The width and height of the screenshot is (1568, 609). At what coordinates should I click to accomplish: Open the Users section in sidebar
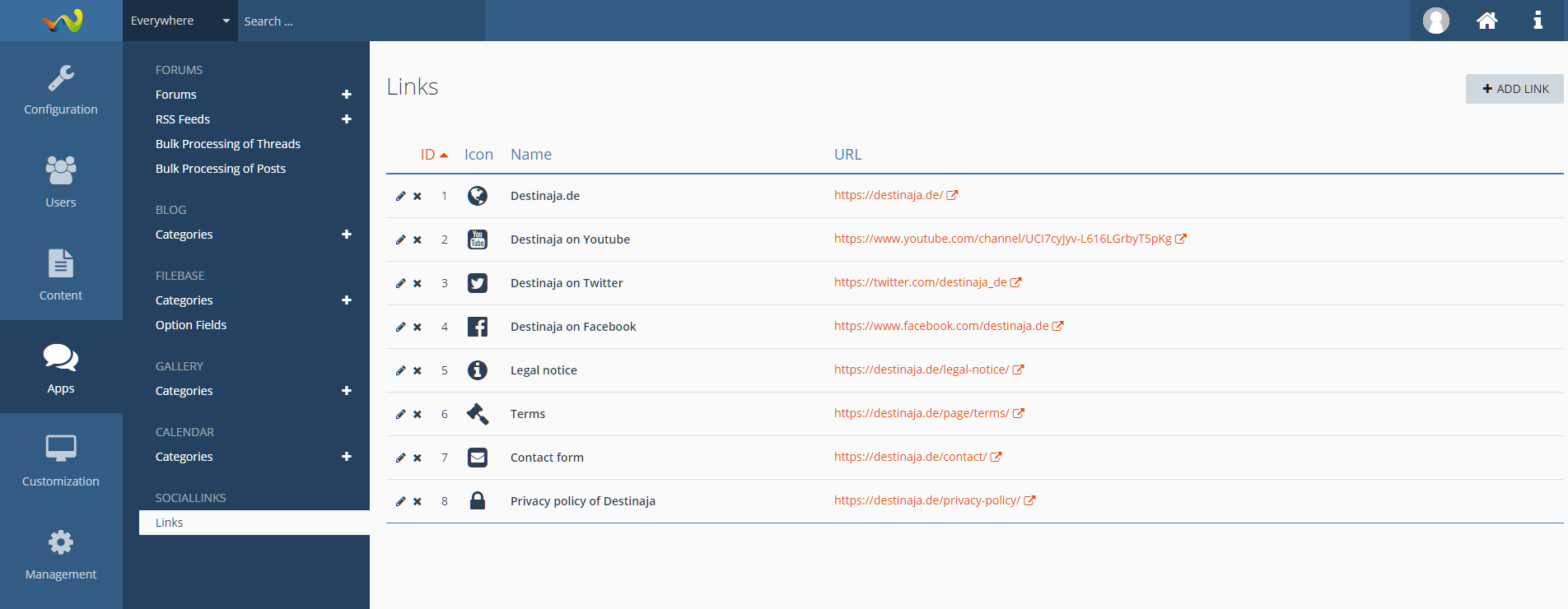61,182
